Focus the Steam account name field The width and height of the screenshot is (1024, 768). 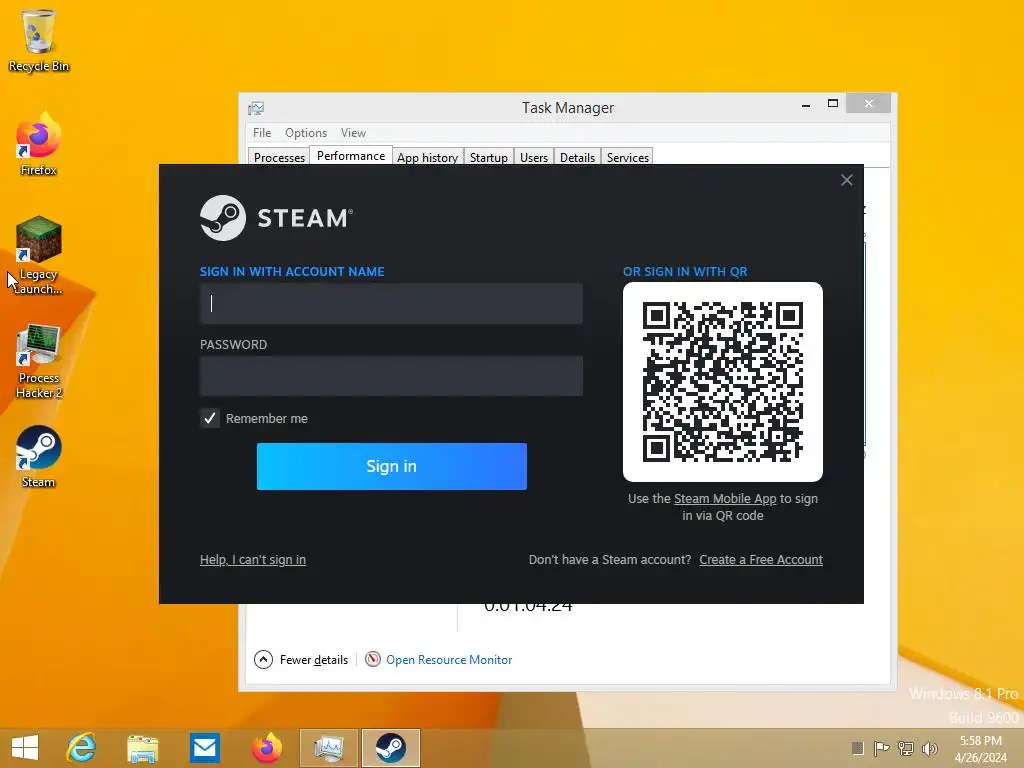[x=391, y=303]
